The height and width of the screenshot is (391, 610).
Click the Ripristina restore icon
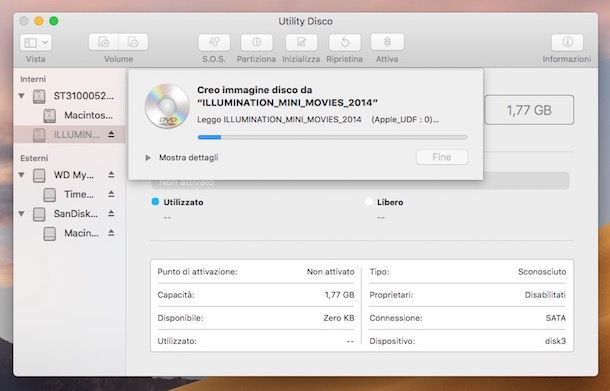coord(345,42)
